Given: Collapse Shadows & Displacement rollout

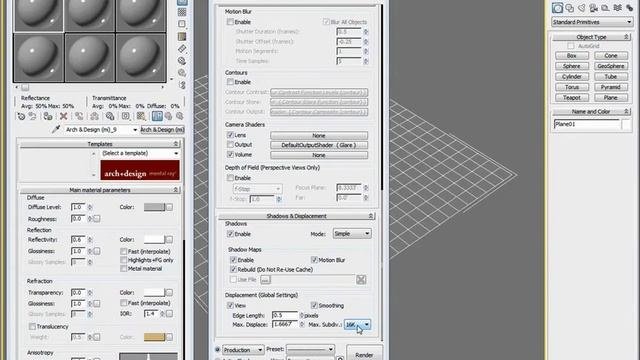Looking at the screenshot, I should point(296,216).
